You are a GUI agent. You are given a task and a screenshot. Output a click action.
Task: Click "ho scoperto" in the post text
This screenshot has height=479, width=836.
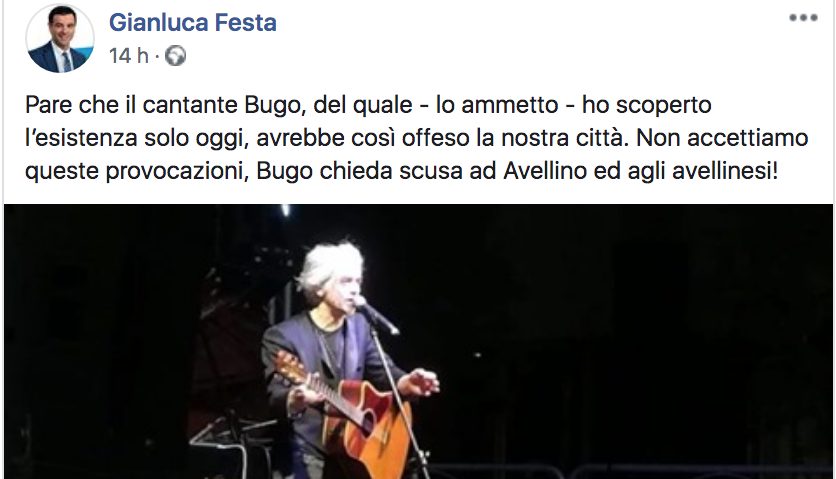(646, 106)
